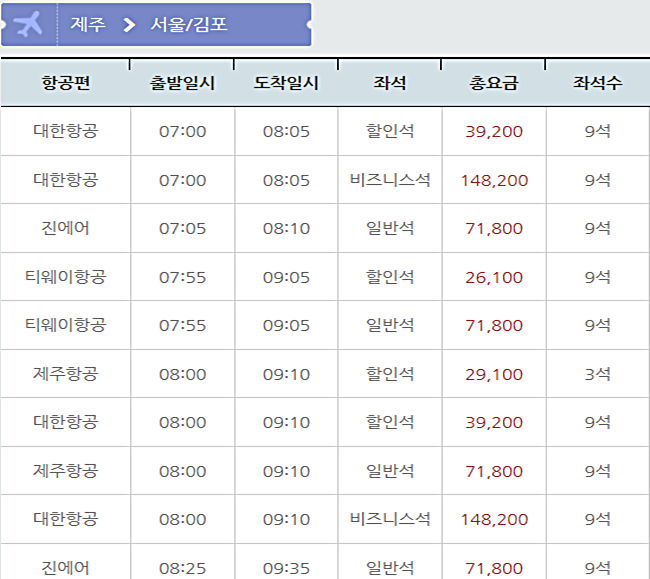Select 대한항공 in the 07:00 할인석 row

[65, 131]
